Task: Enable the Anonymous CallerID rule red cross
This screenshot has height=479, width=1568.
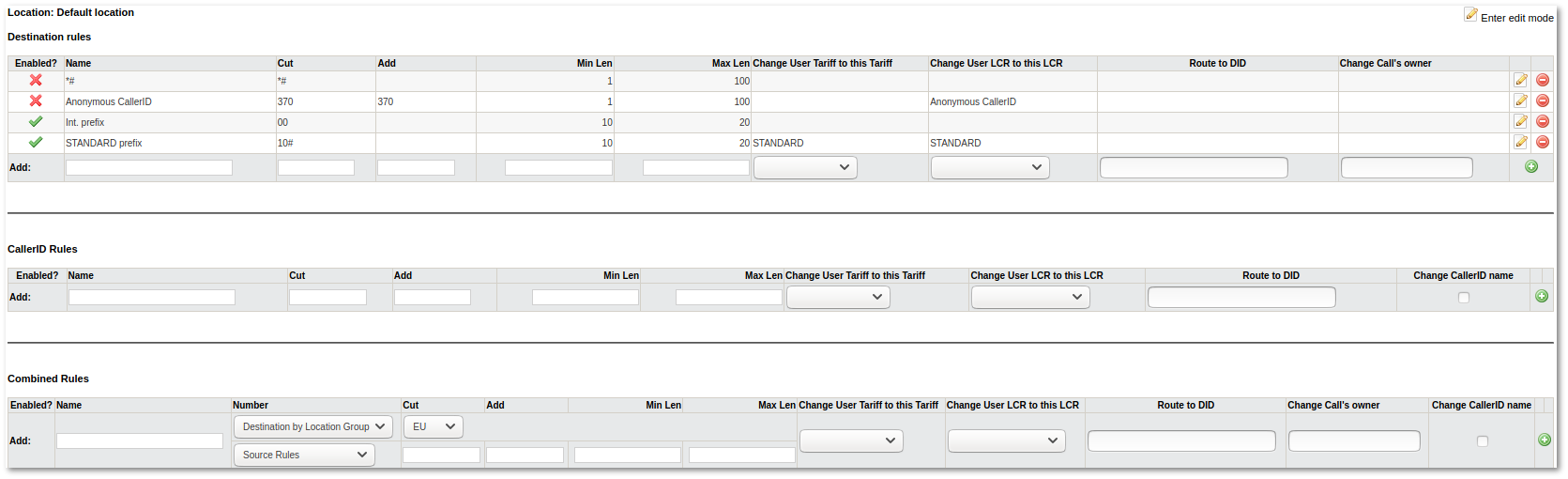Action: pos(36,101)
